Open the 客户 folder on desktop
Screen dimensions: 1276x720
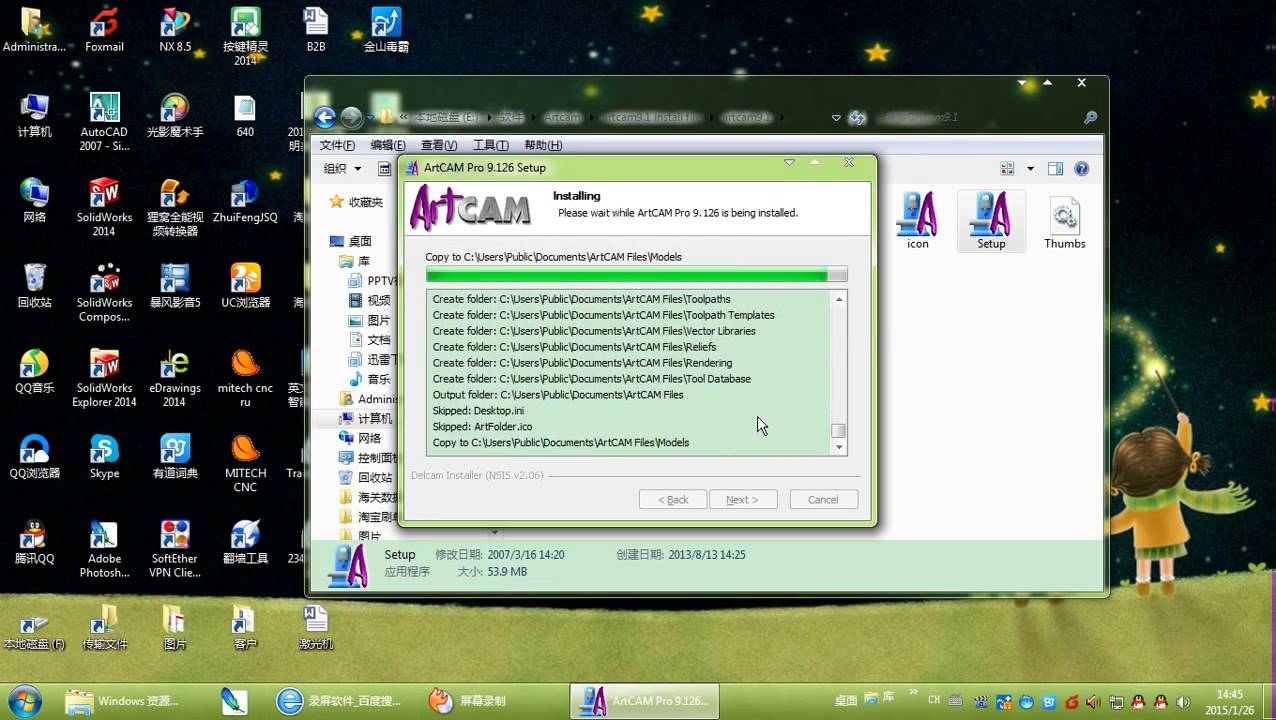click(245, 628)
